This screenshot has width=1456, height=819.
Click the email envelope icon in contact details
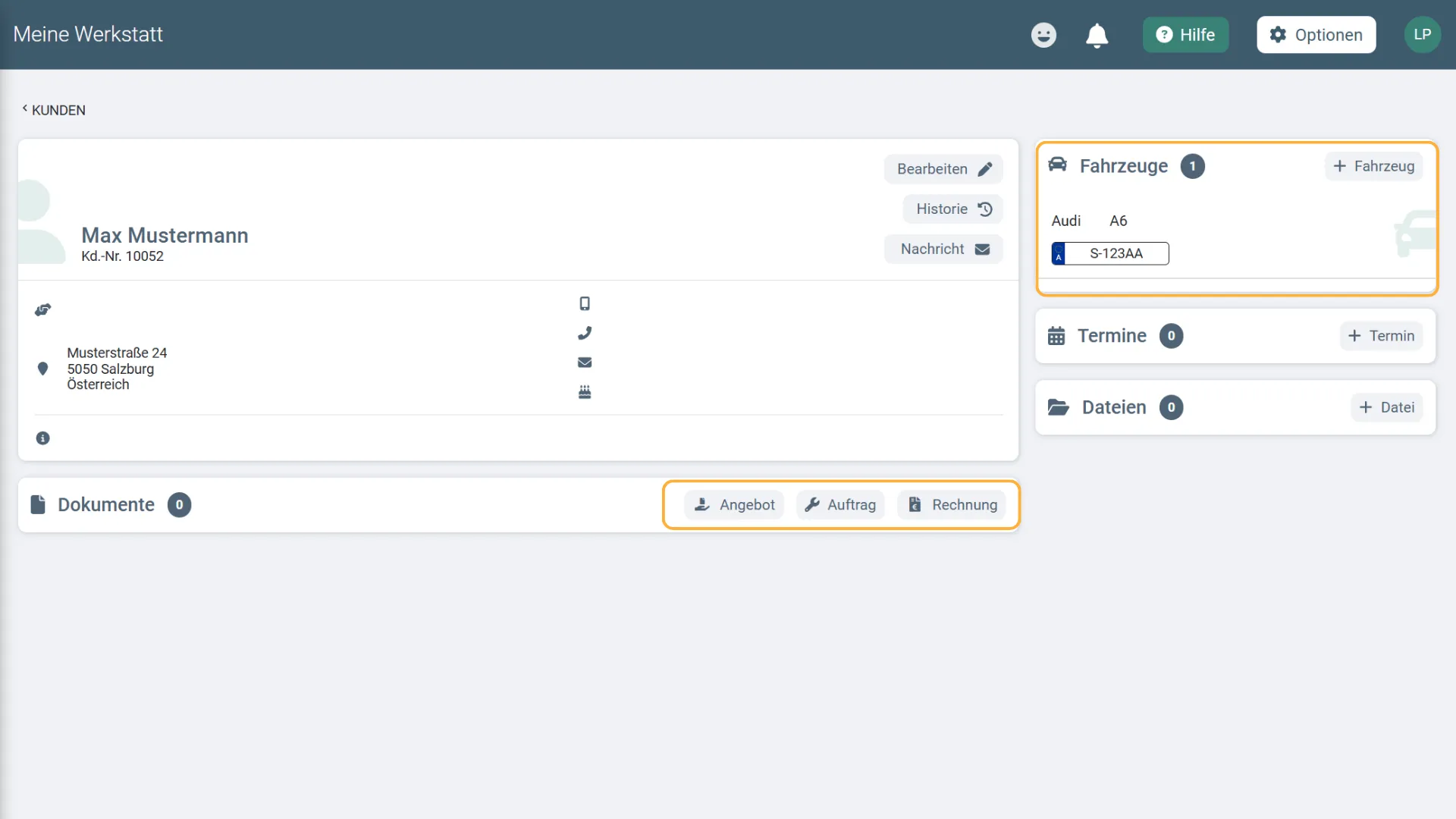point(585,362)
